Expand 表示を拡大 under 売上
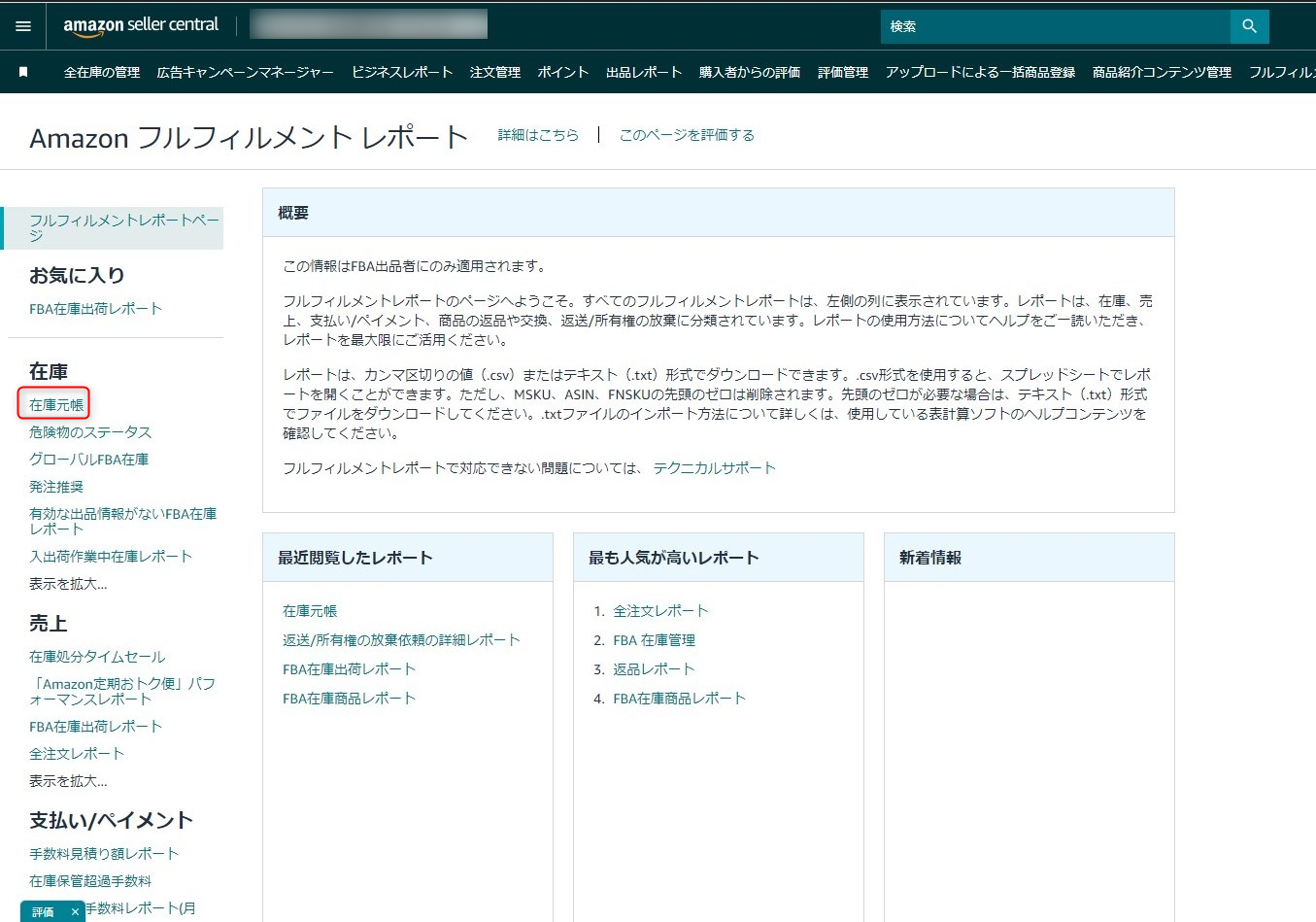This screenshot has width=1316, height=922. pyautogui.click(x=68, y=781)
